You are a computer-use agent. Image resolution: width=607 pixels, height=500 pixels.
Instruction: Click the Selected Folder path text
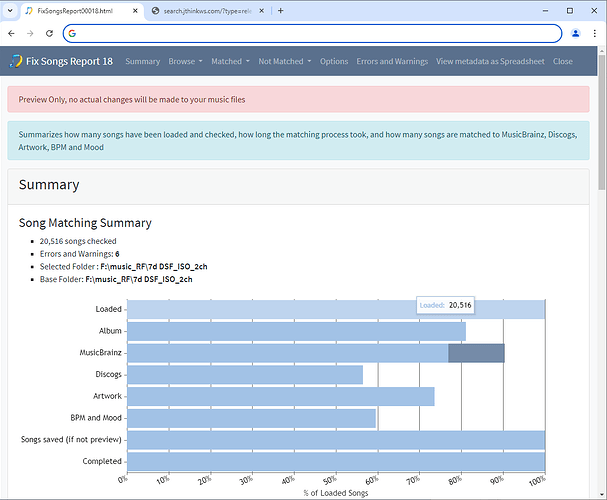click(x=154, y=267)
